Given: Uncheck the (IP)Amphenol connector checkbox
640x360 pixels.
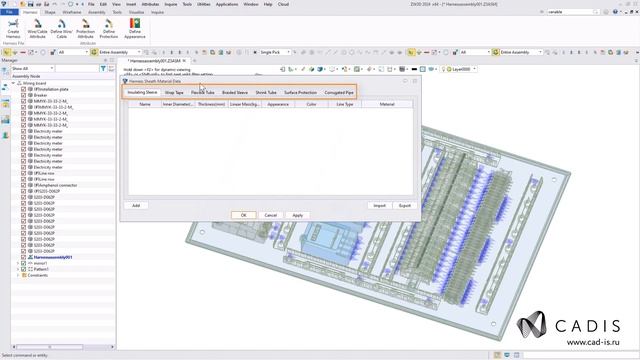Looking at the screenshot, I should pyautogui.click(x=23, y=185).
